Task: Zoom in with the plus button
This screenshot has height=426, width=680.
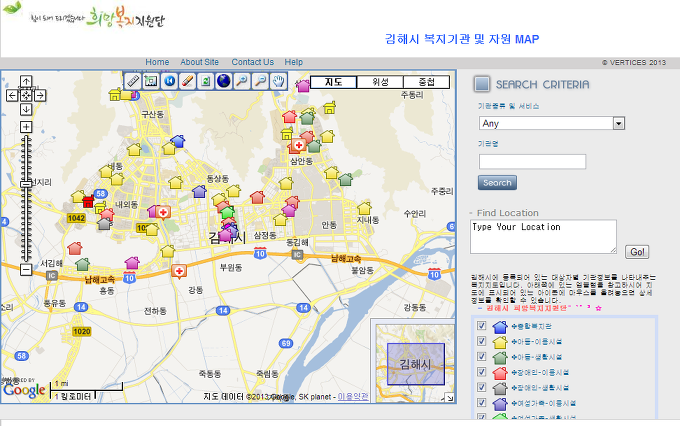Action: (26, 127)
